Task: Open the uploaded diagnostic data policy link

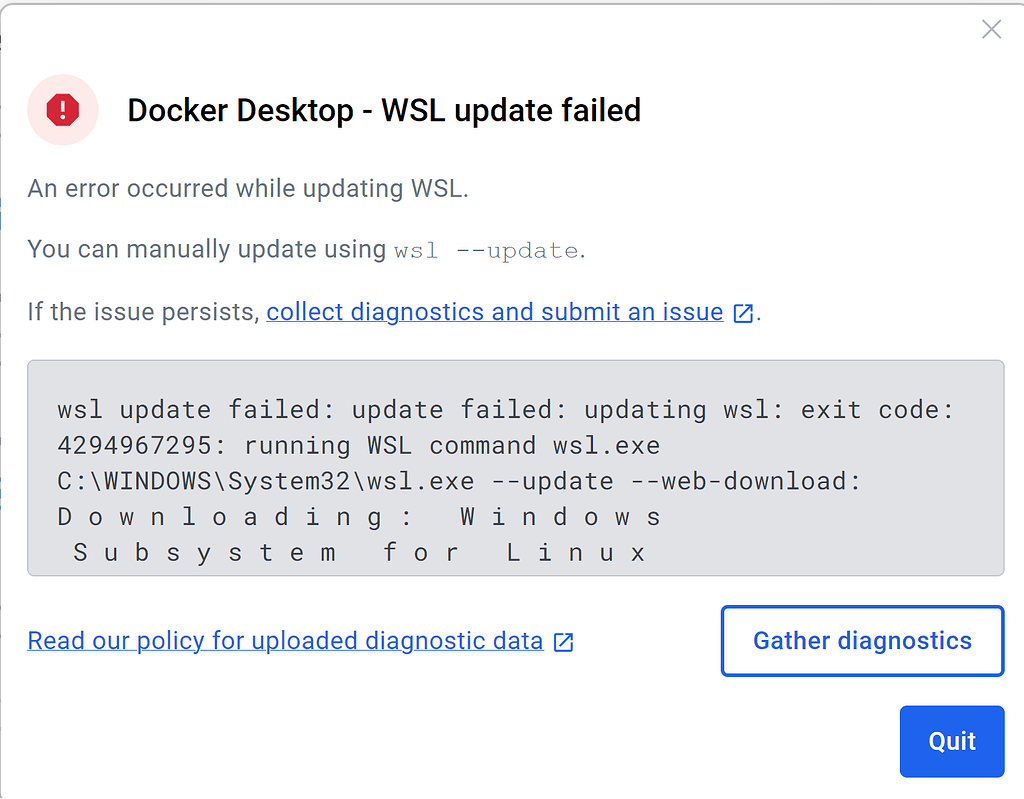Action: click(285, 641)
